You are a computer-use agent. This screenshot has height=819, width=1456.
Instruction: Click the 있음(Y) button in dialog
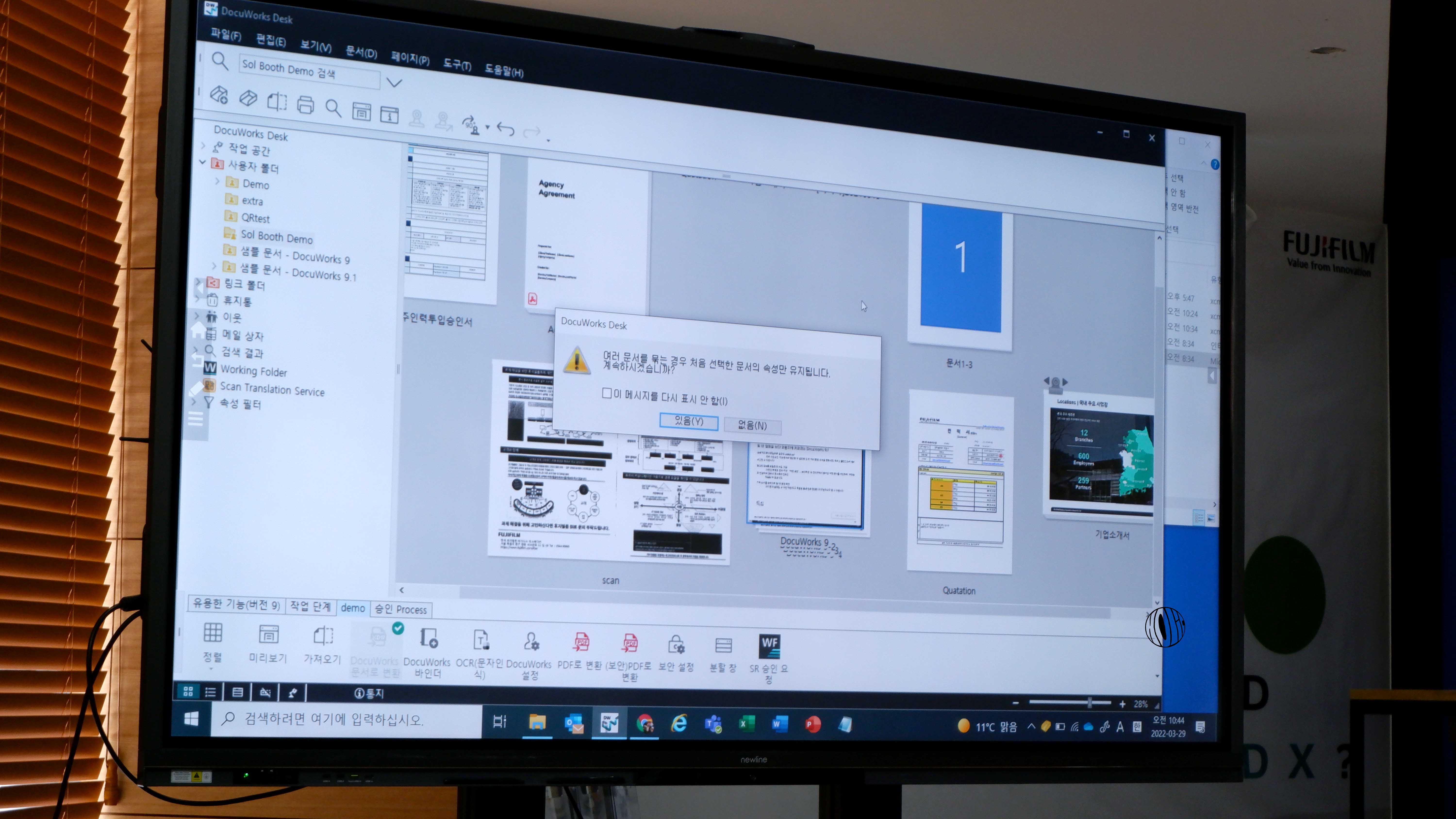coord(688,421)
